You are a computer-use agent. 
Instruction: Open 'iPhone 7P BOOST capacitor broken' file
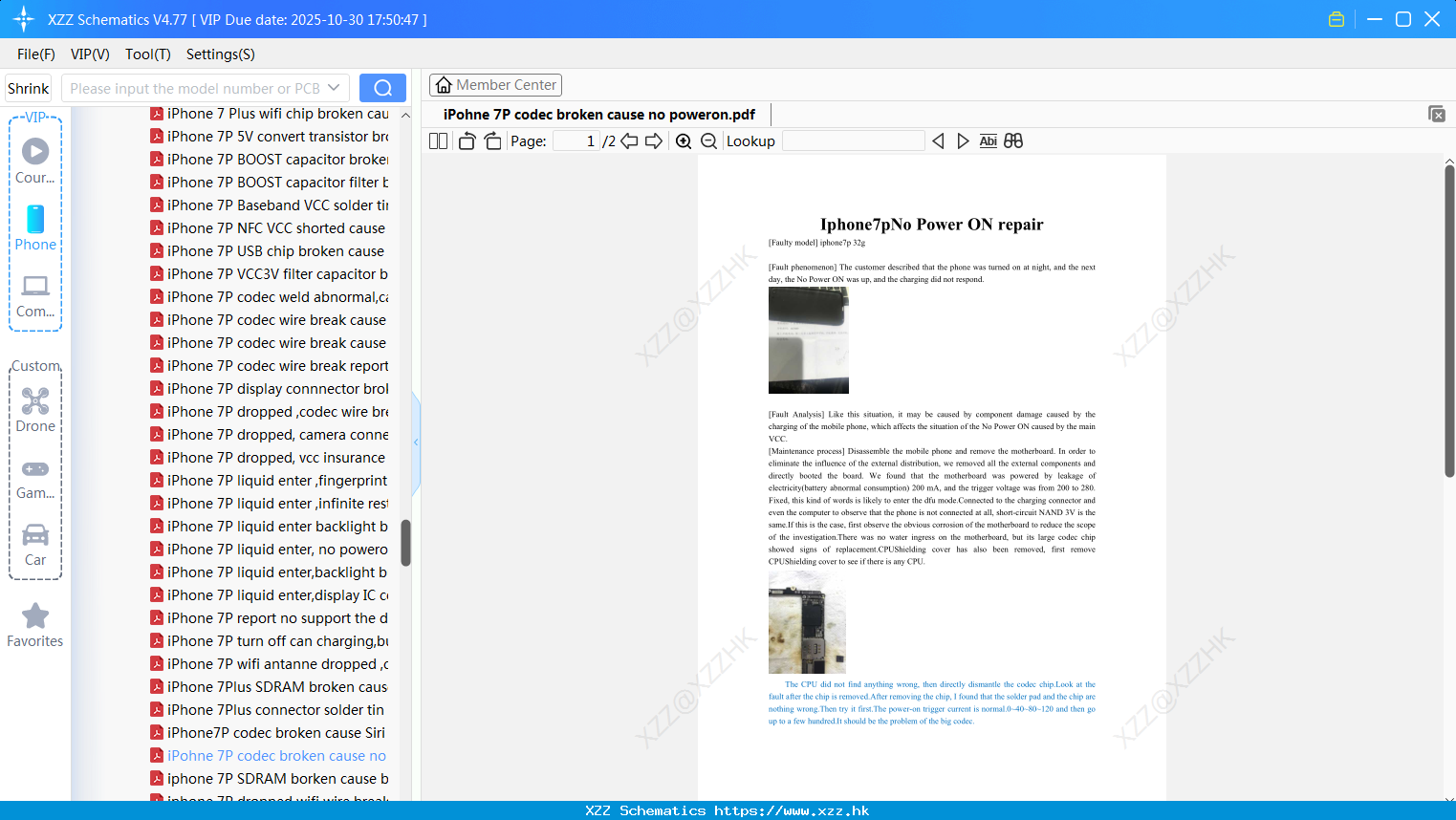click(270, 160)
